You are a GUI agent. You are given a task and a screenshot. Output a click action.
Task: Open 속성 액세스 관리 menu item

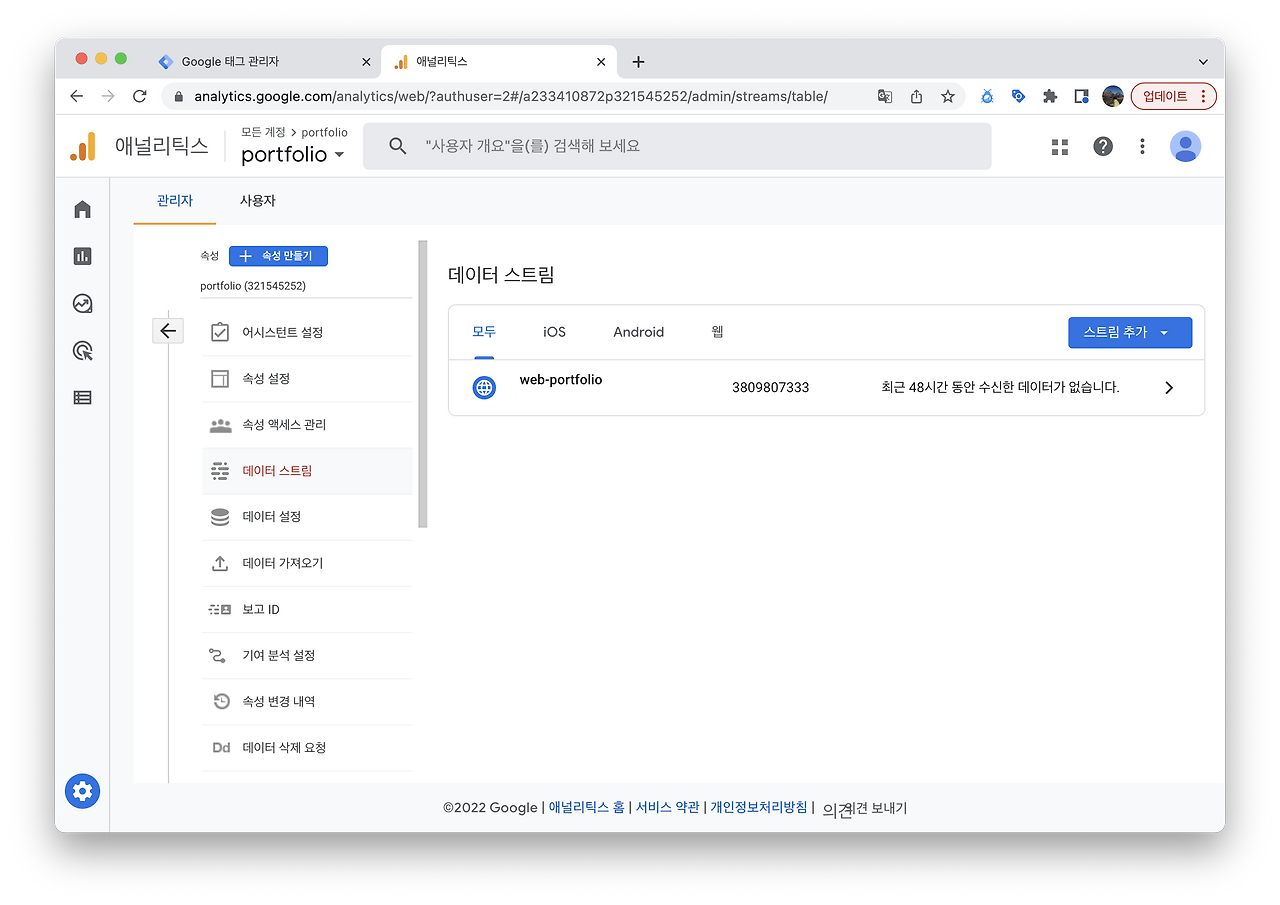tap(307, 425)
